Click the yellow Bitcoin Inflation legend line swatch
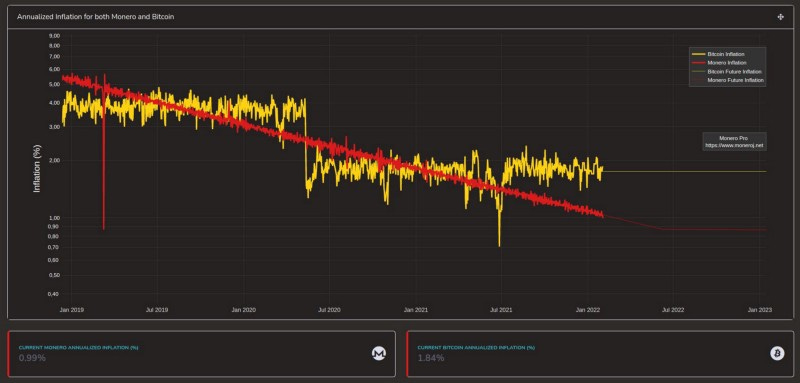Image resolution: width=800 pixels, height=383 pixels. [x=698, y=54]
